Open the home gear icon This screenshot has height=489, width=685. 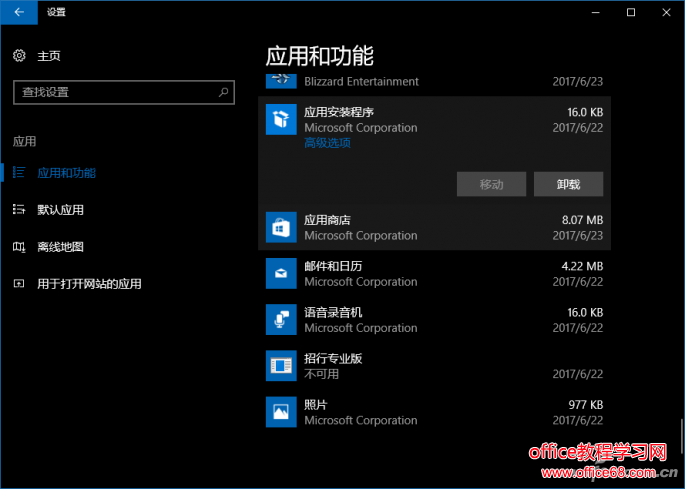[19, 55]
